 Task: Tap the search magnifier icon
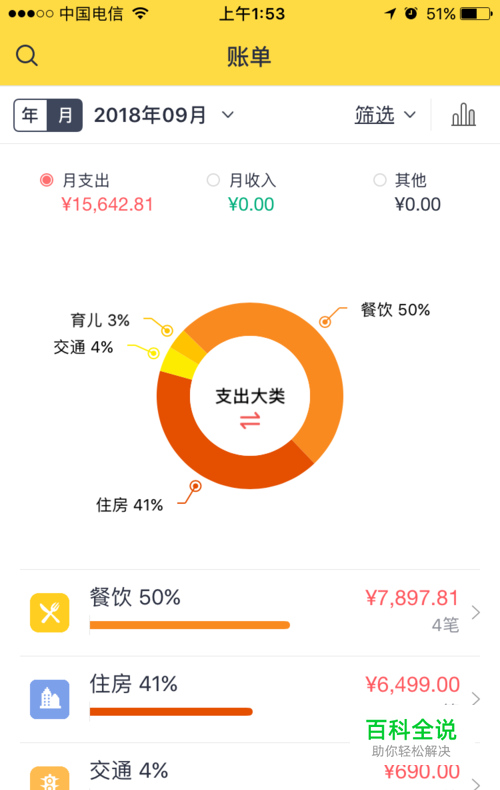click(x=27, y=55)
